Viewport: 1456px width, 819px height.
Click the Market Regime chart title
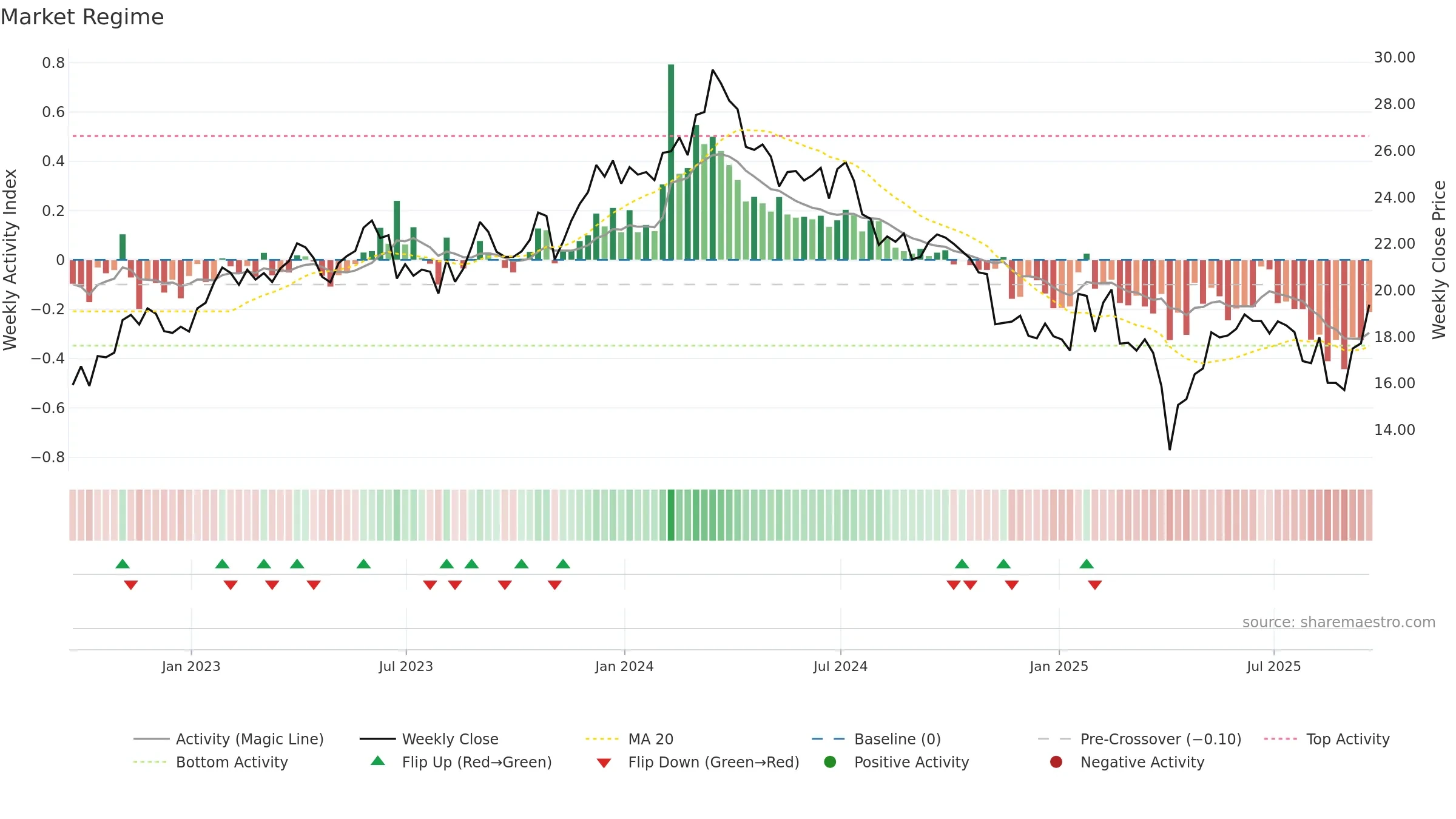pos(83,17)
